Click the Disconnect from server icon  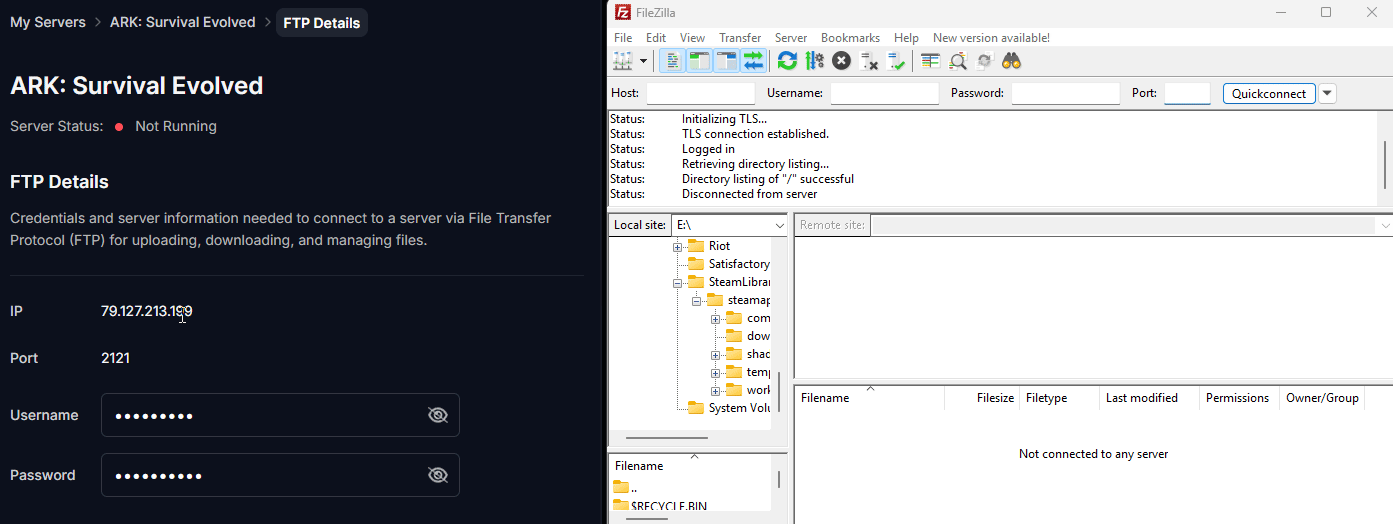point(869,61)
